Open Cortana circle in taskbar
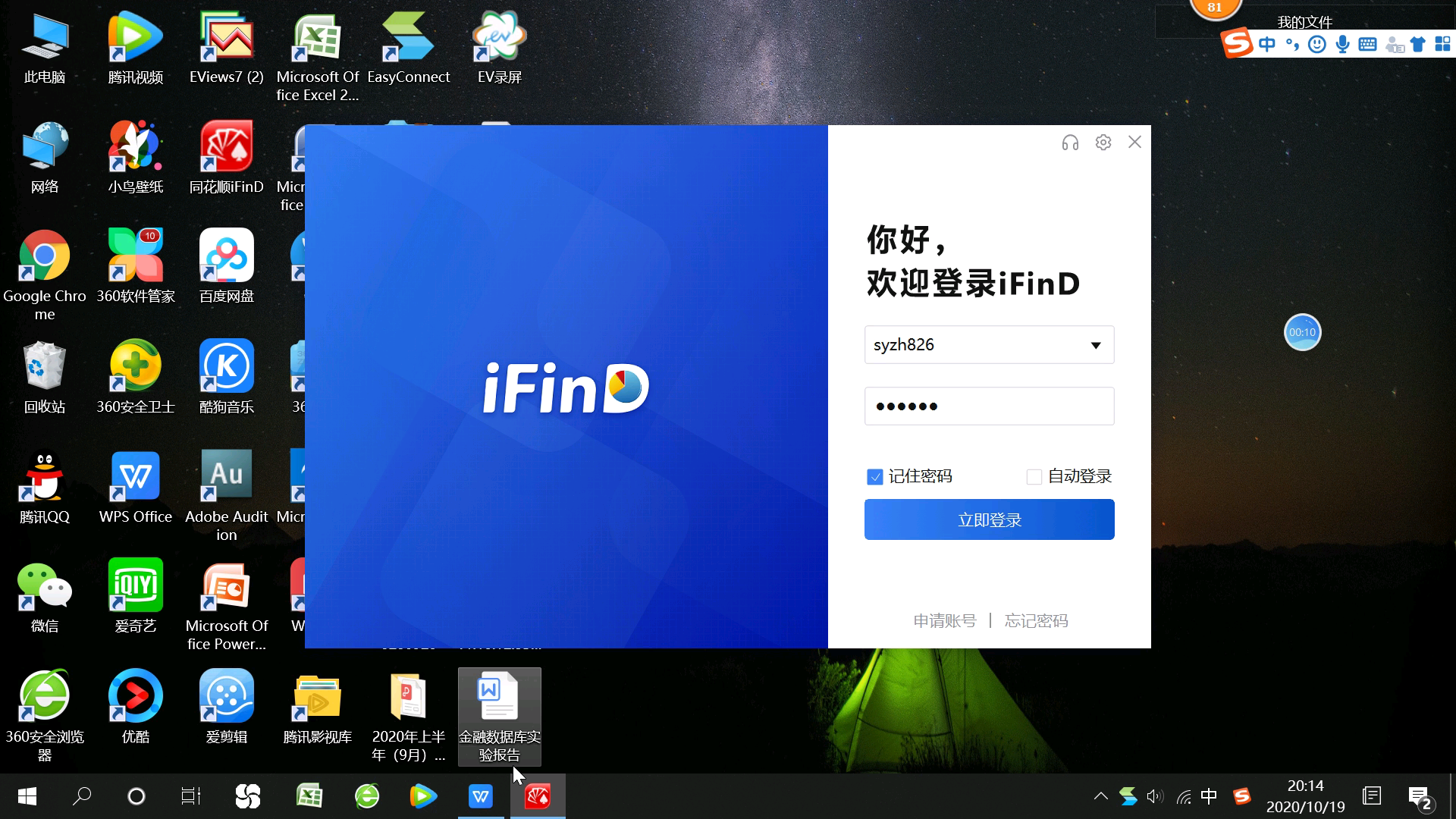Image resolution: width=1456 pixels, height=819 pixels. coord(136,796)
